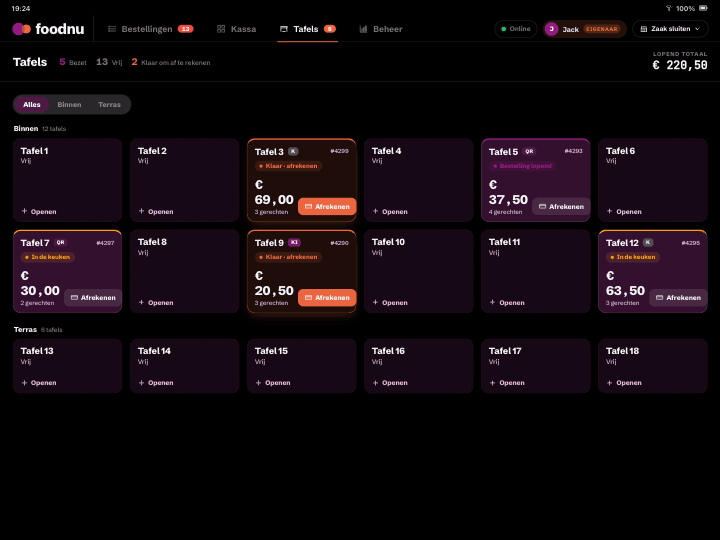The width and height of the screenshot is (720, 540).
Task: Click the QR badge on Tafel 5
Action: pos(529,151)
